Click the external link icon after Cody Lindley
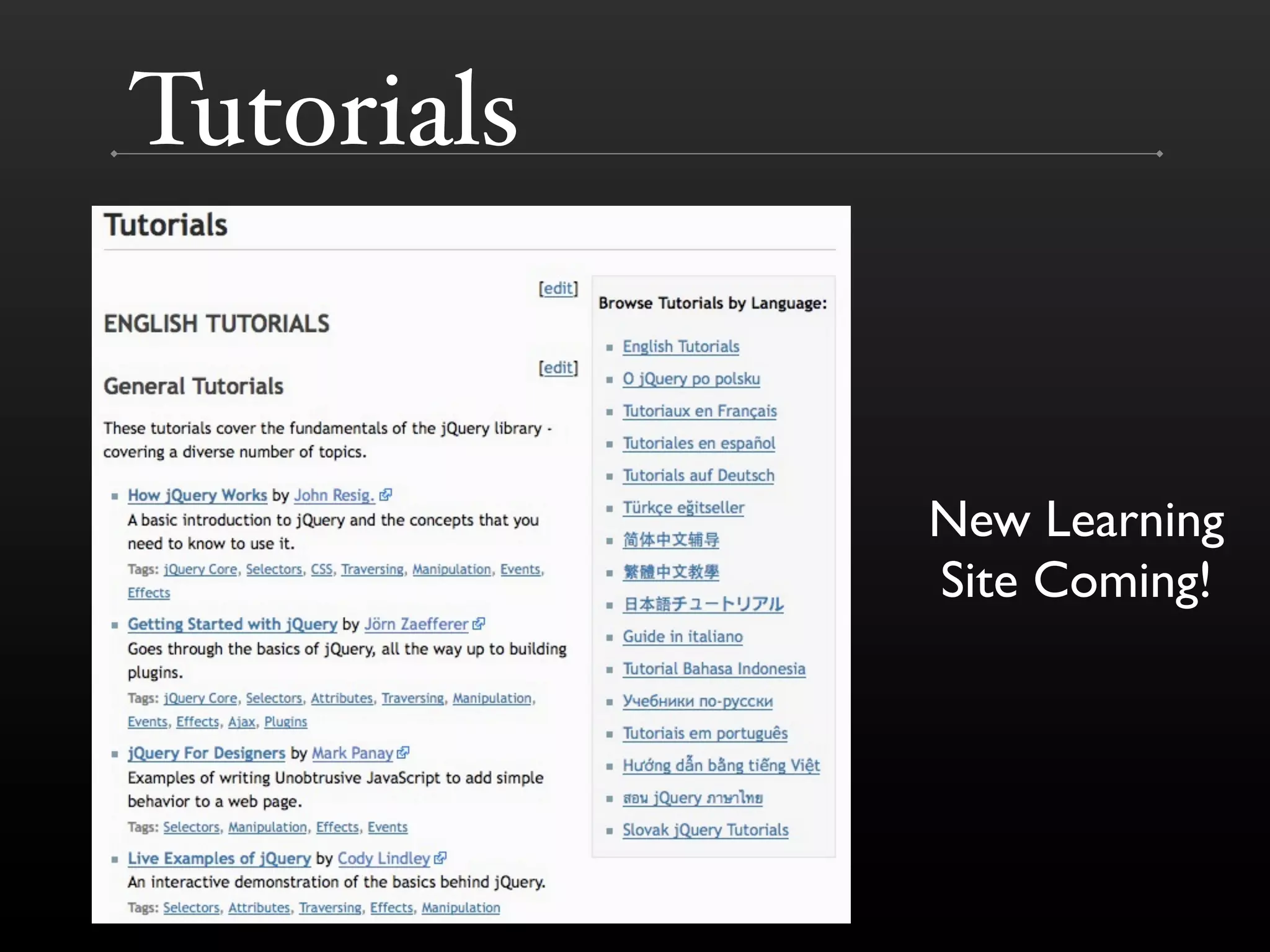The image size is (1270, 952). tap(440, 858)
